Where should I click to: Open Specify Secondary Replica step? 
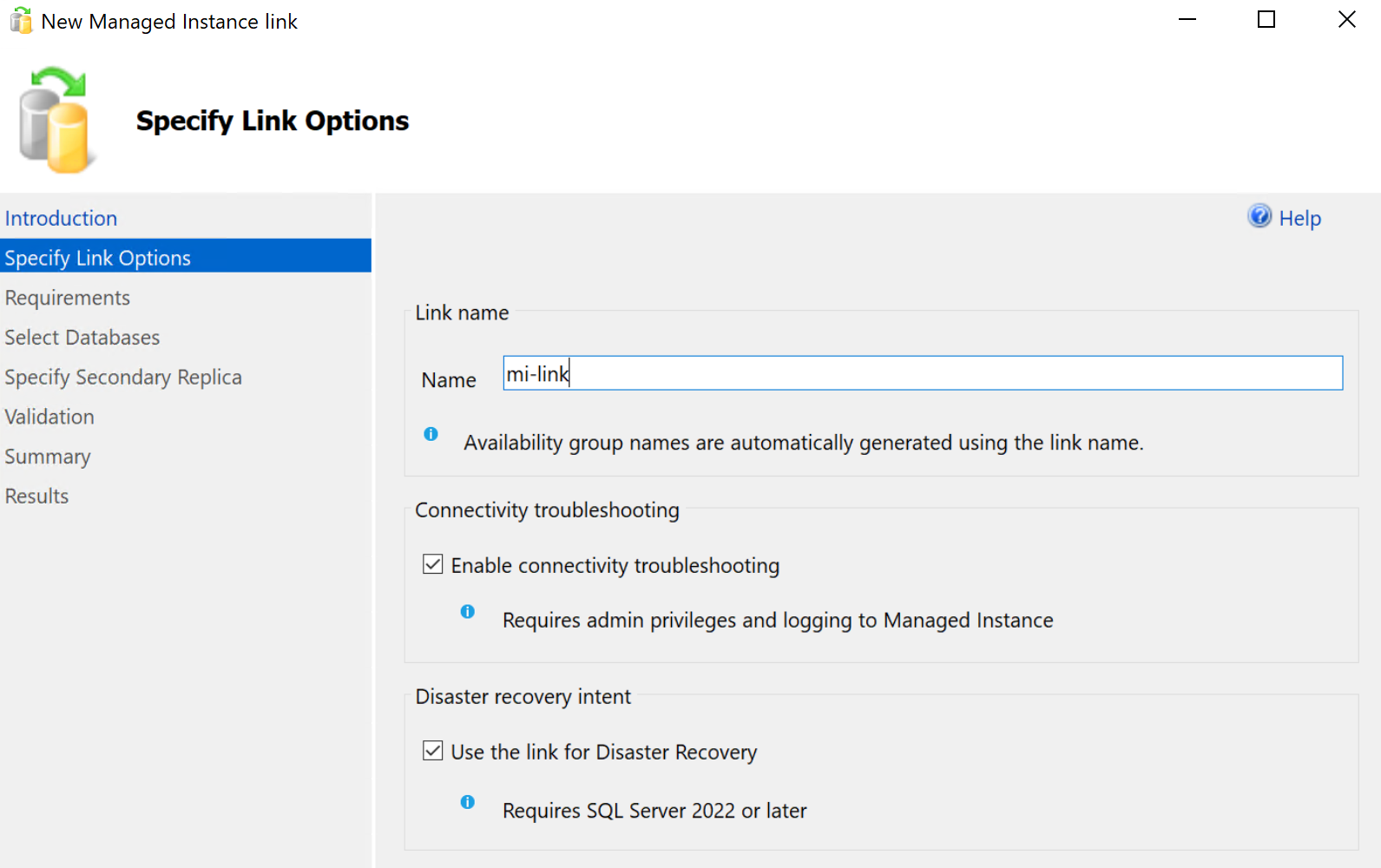point(123,377)
